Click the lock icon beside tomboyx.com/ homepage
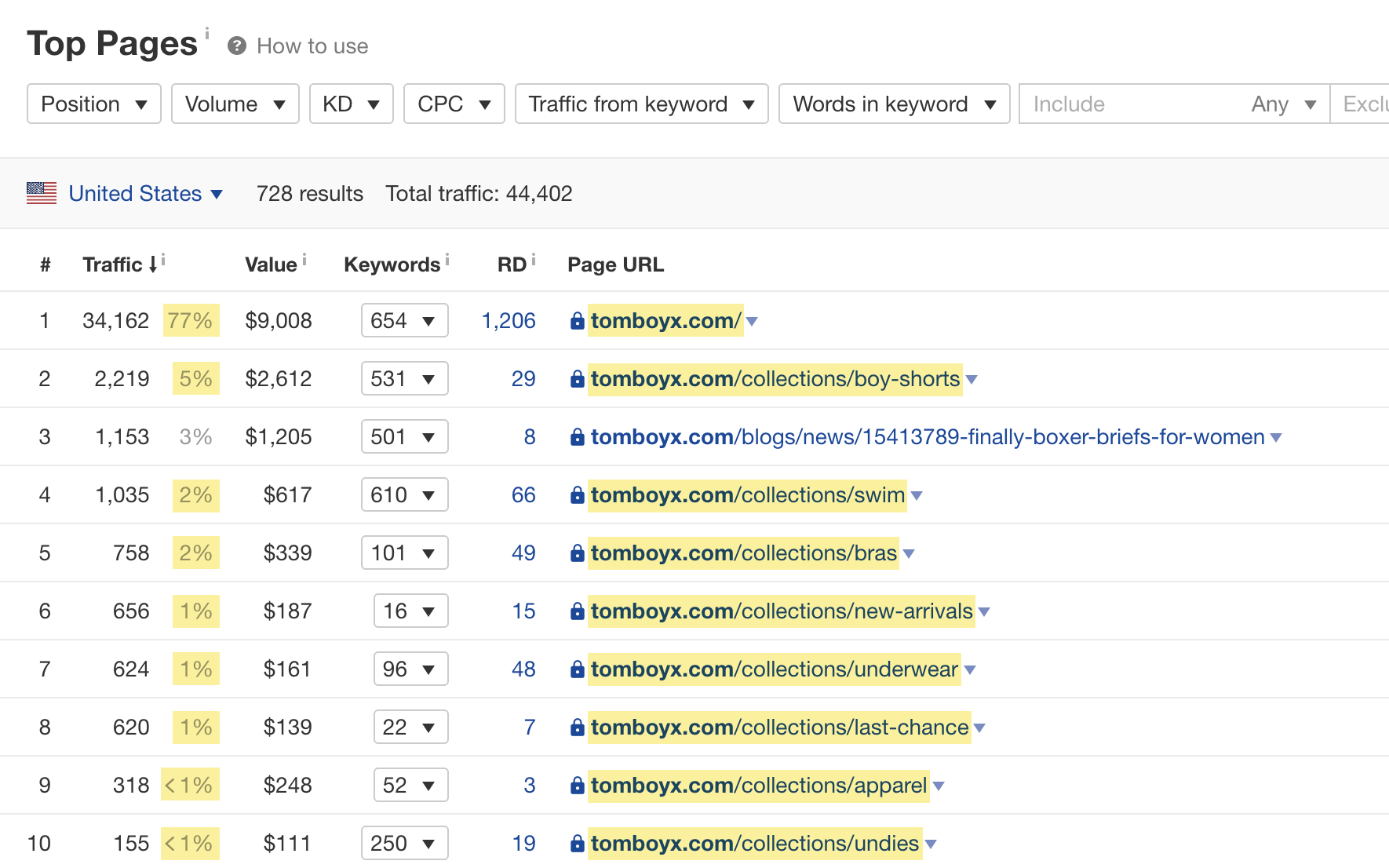The image size is (1389, 868). (577, 321)
